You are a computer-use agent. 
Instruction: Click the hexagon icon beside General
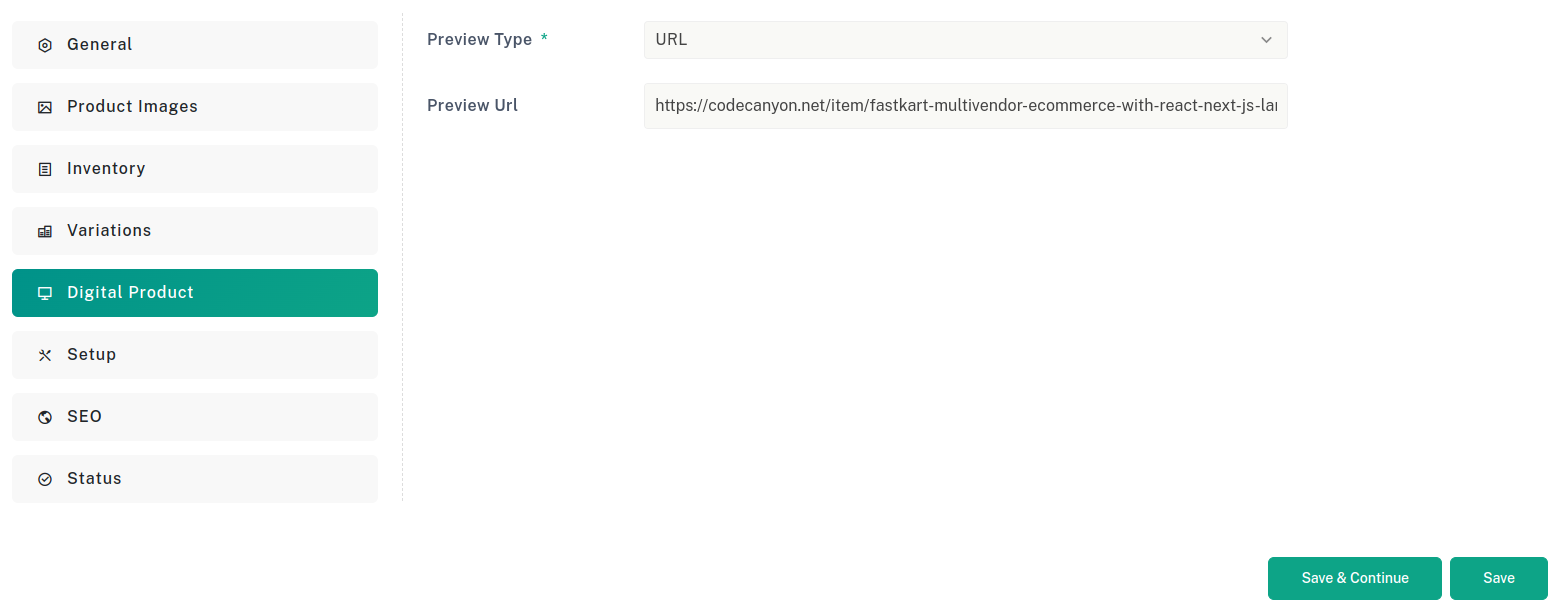click(44, 45)
